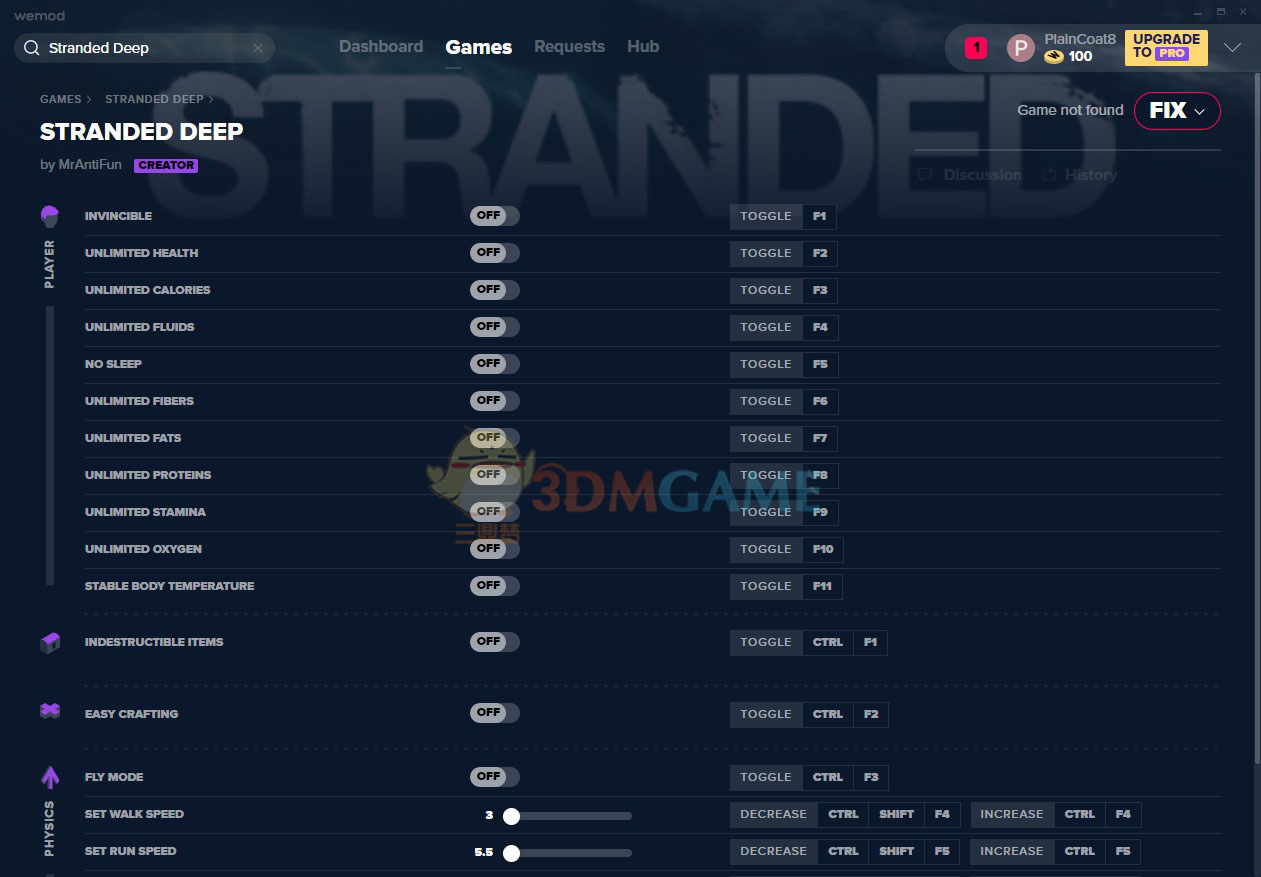Turn on Unlimited Calories

495,290
